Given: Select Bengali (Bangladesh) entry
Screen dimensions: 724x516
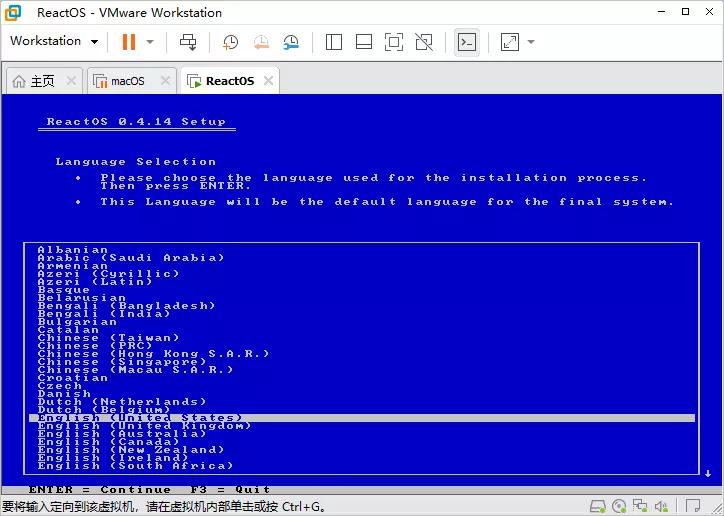Looking at the screenshot, I should [127, 306].
